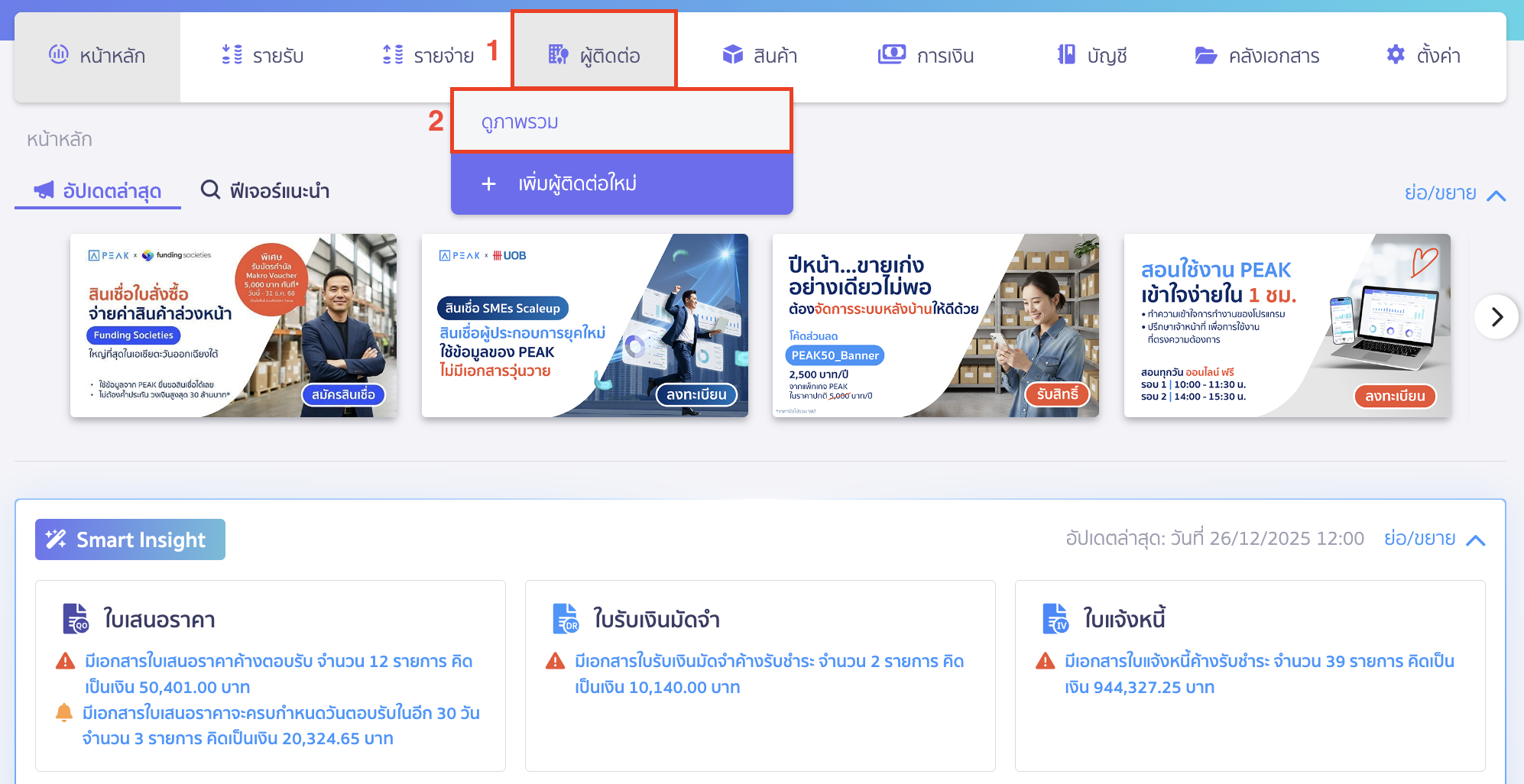This screenshot has width=1524, height=784.
Task: Open the PEAK UOB SMEs Scaleup banner
Action: [584, 326]
